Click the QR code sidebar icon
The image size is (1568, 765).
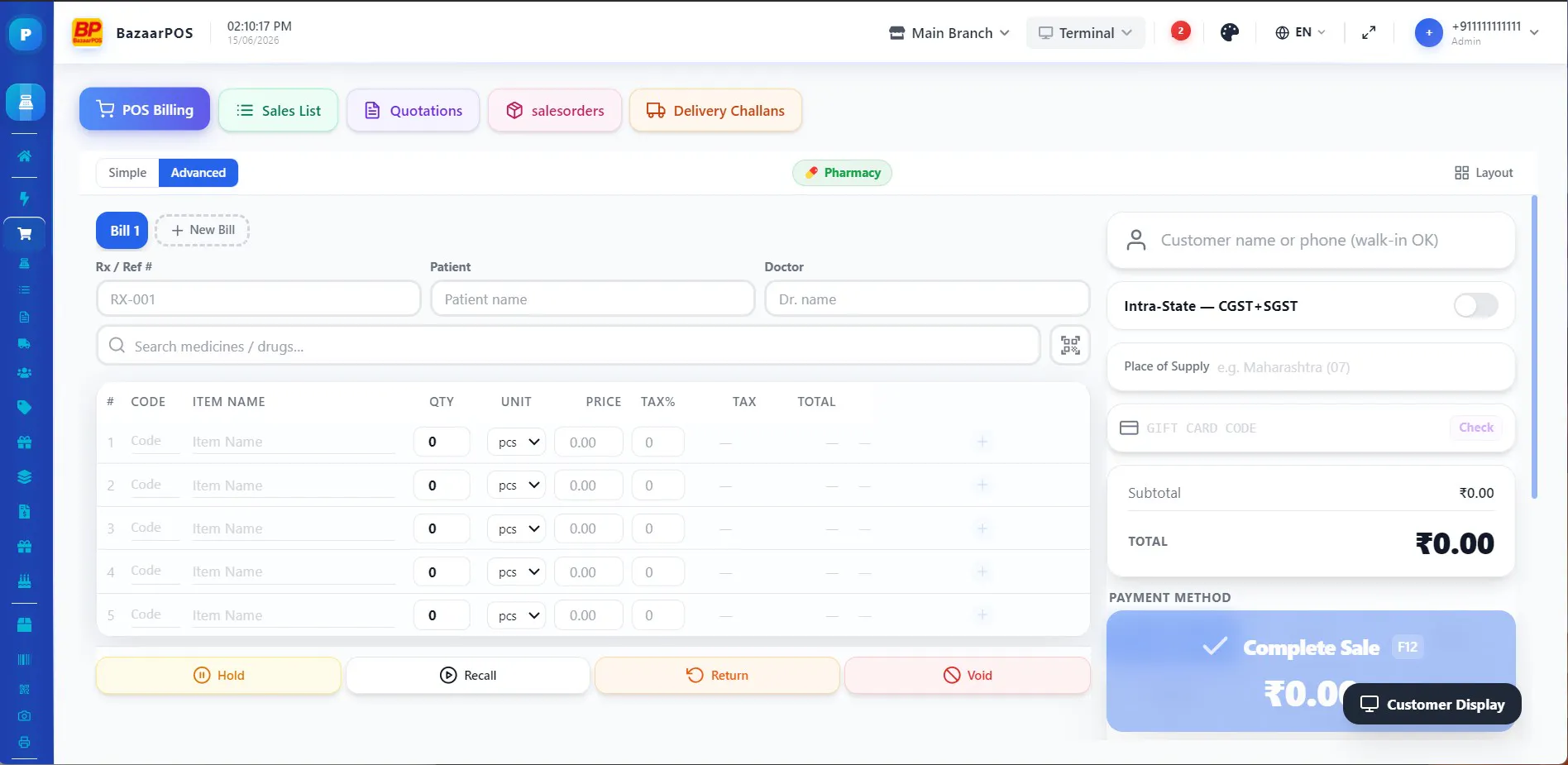pyautogui.click(x=25, y=689)
